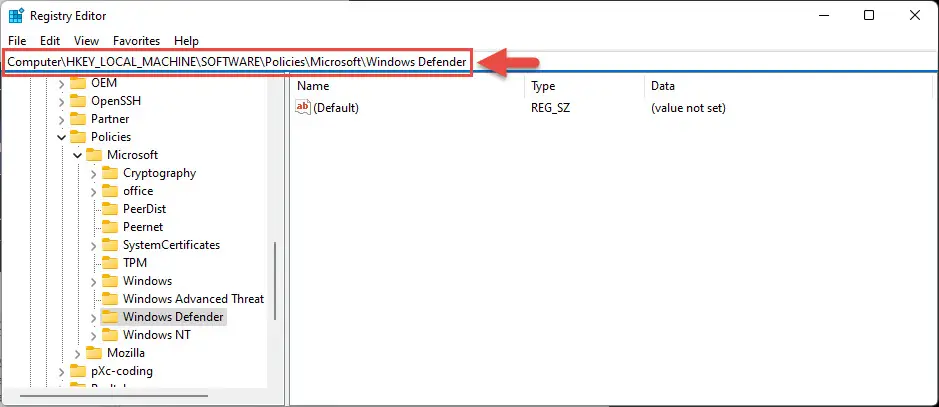
Task: Click the registry address bar path
Action: [x=237, y=62]
